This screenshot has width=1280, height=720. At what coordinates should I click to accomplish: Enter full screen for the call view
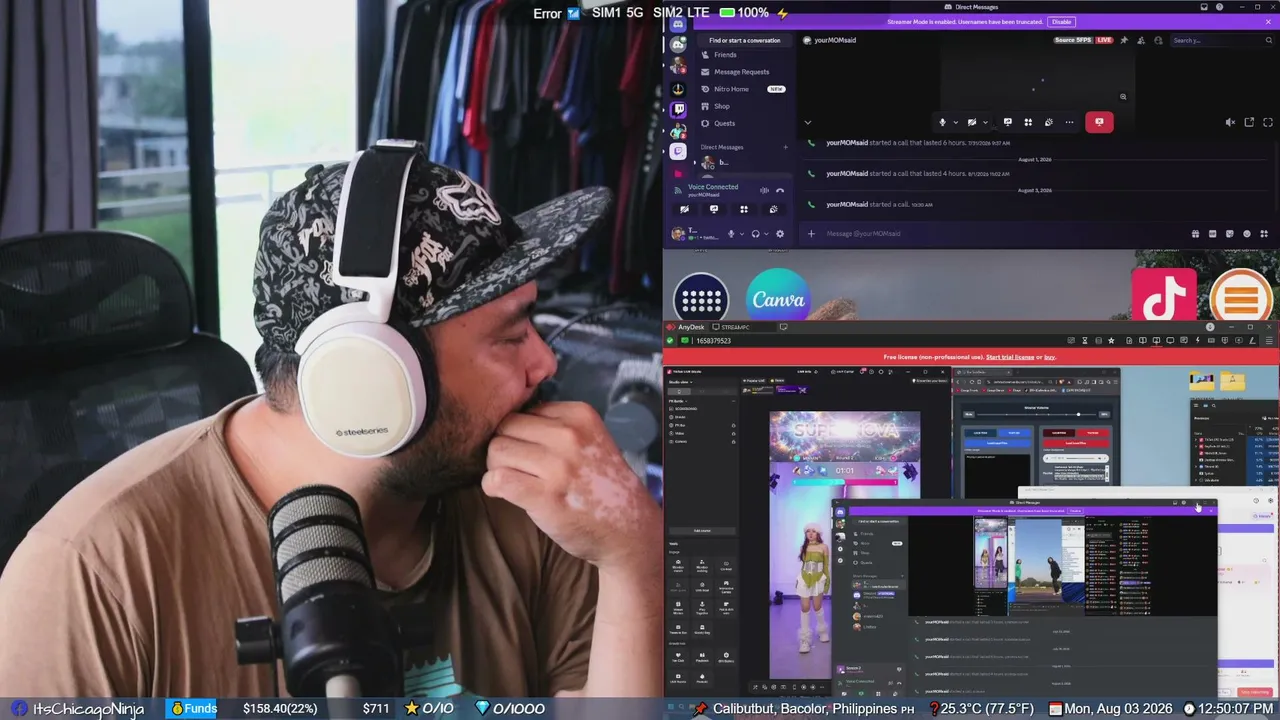1267,122
